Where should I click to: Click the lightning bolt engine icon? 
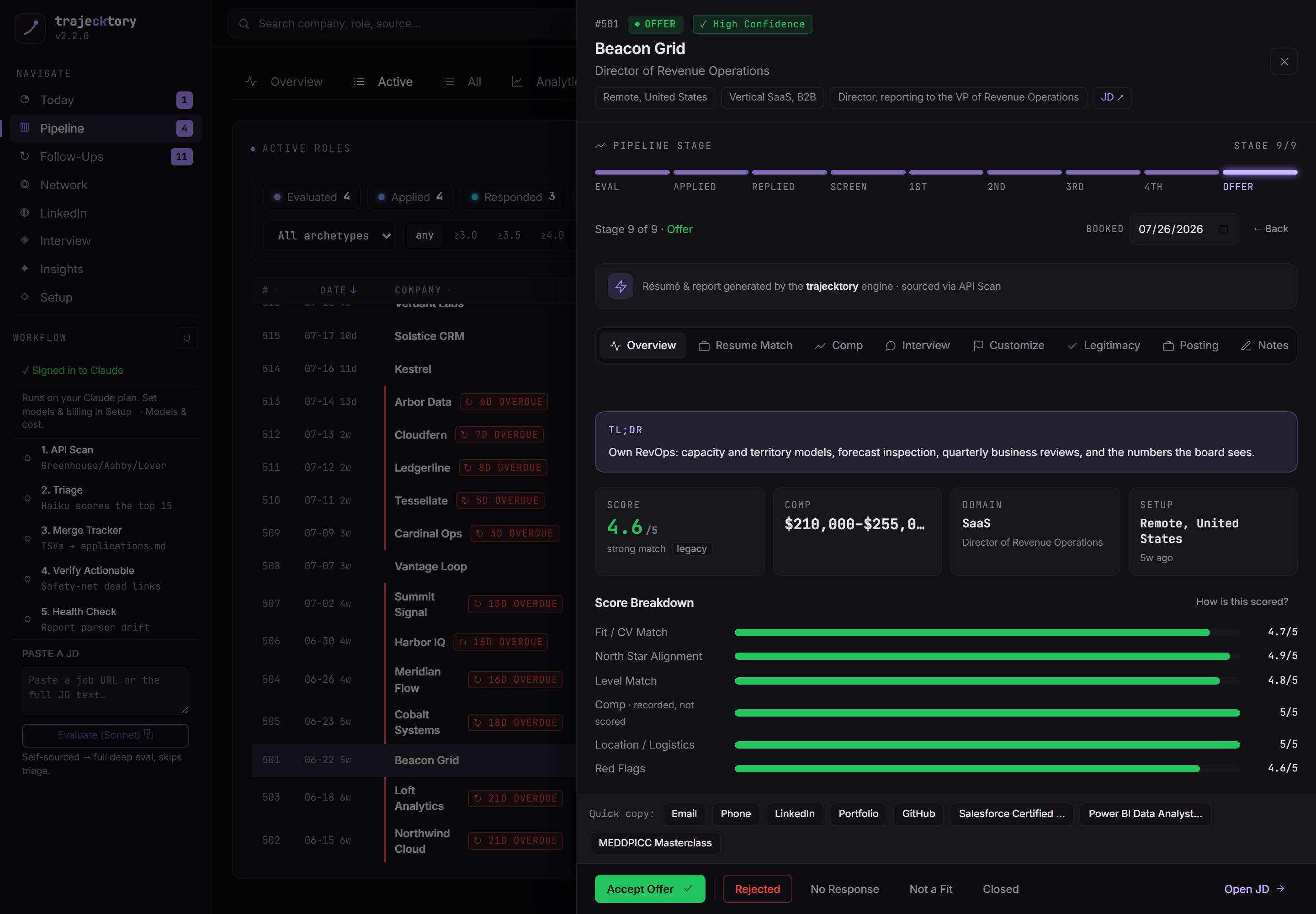click(620, 287)
